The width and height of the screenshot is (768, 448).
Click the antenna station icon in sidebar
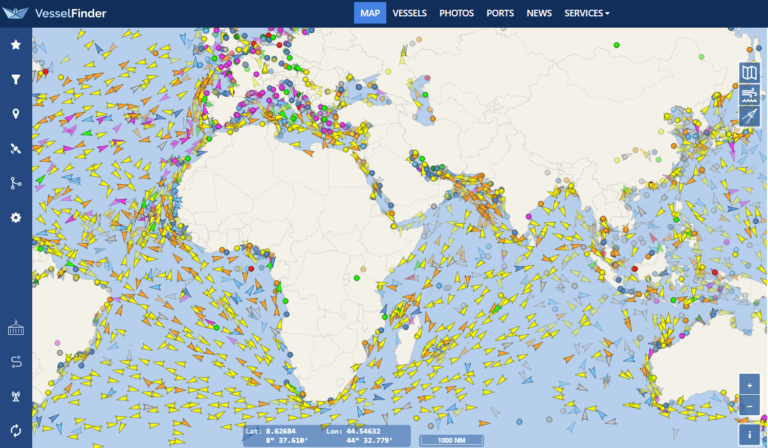15,396
